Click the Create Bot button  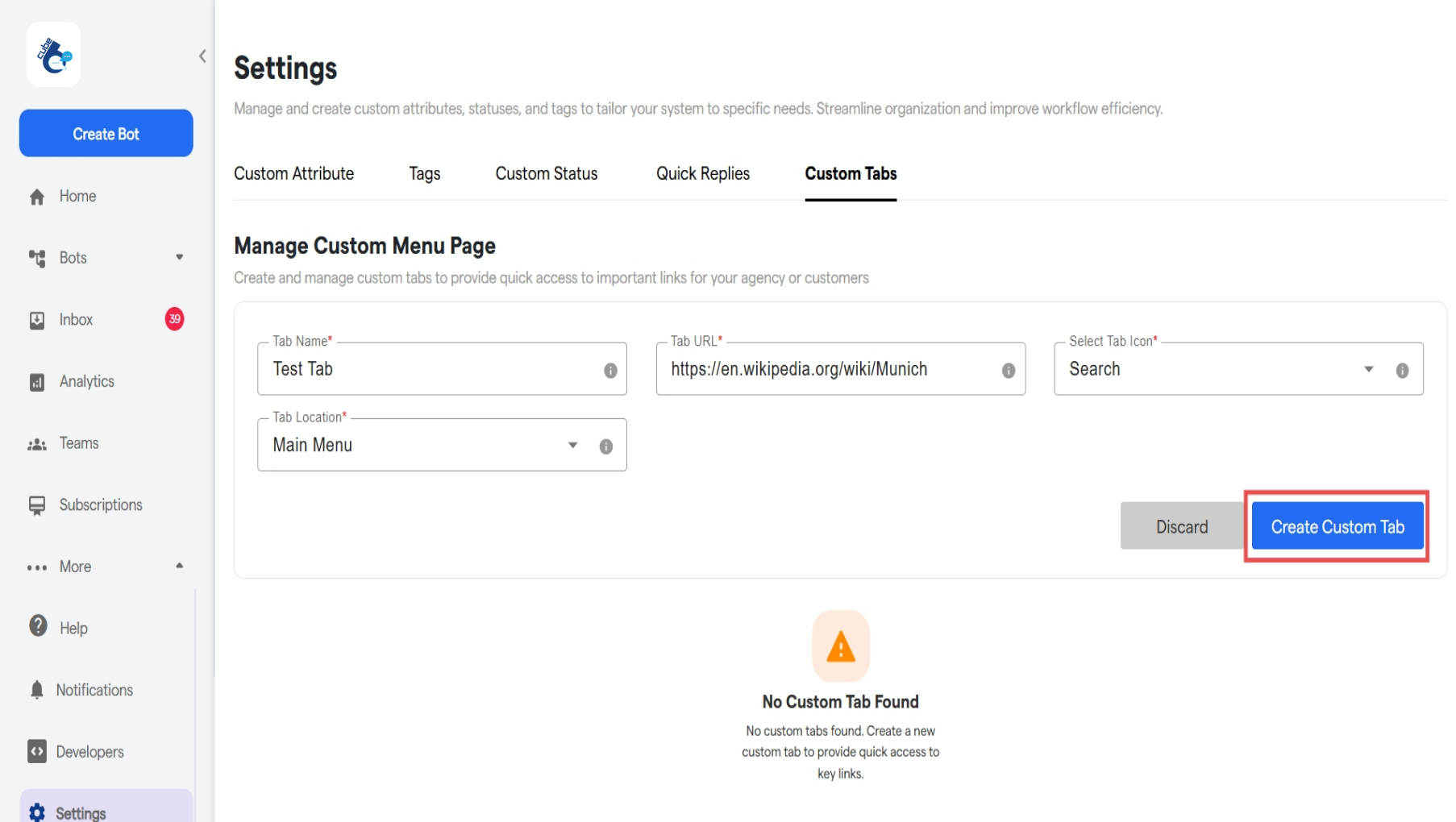(x=106, y=134)
